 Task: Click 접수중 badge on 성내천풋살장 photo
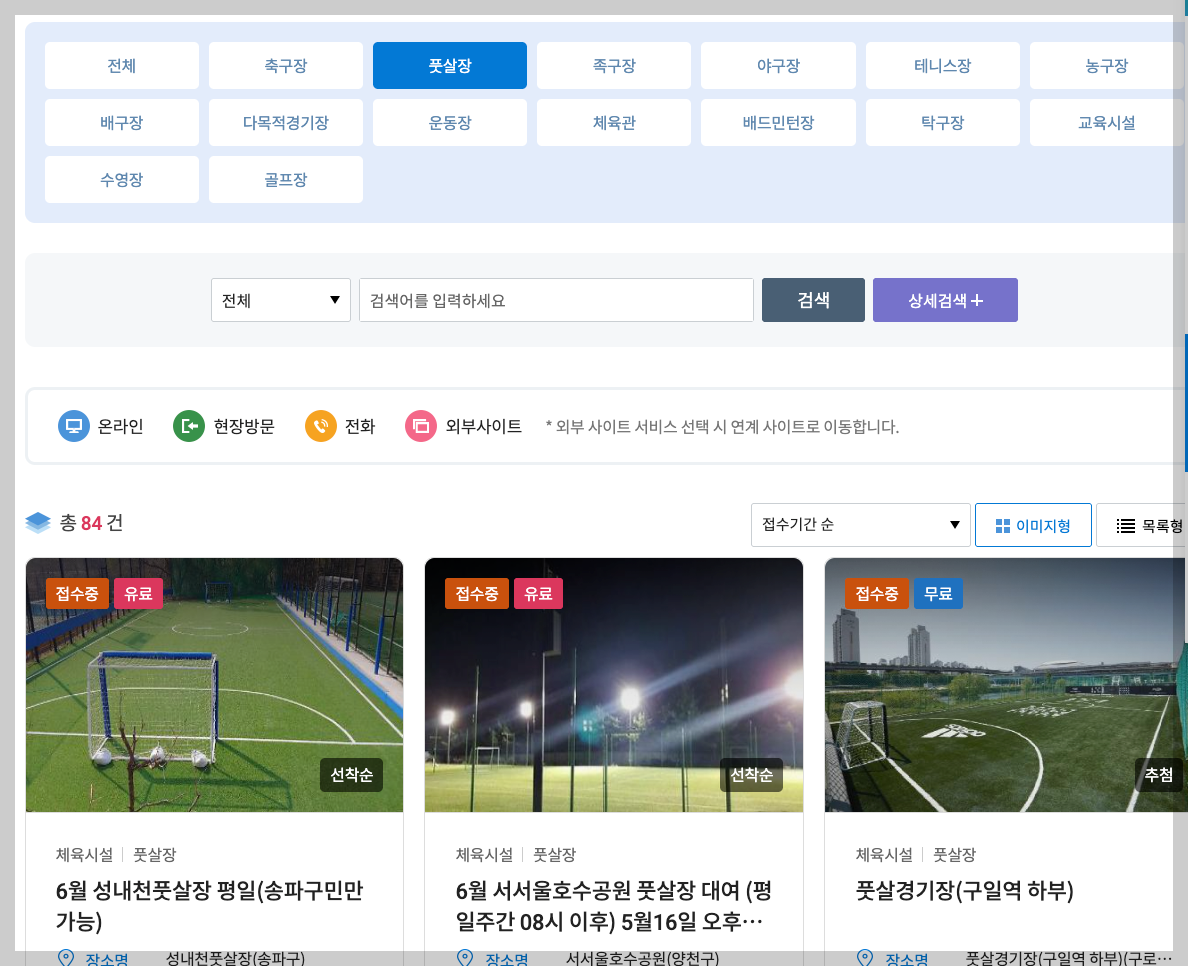[x=77, y=593]
